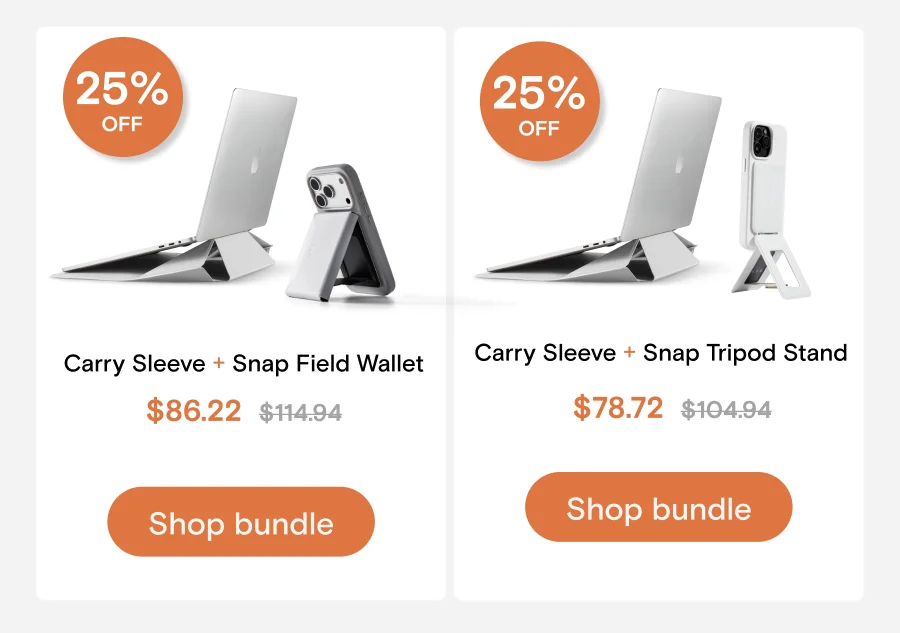Click the right card's 25% OFF badge
Image resolution: width=900 pixels, height=633 pixels.
click(x=539, y=103)
